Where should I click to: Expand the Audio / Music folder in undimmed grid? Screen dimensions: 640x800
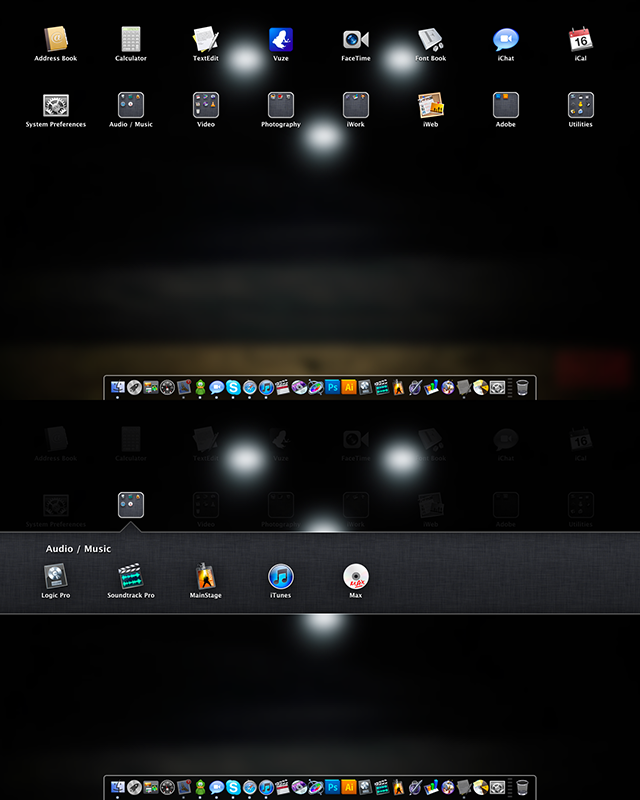click(x=131, y=105)
